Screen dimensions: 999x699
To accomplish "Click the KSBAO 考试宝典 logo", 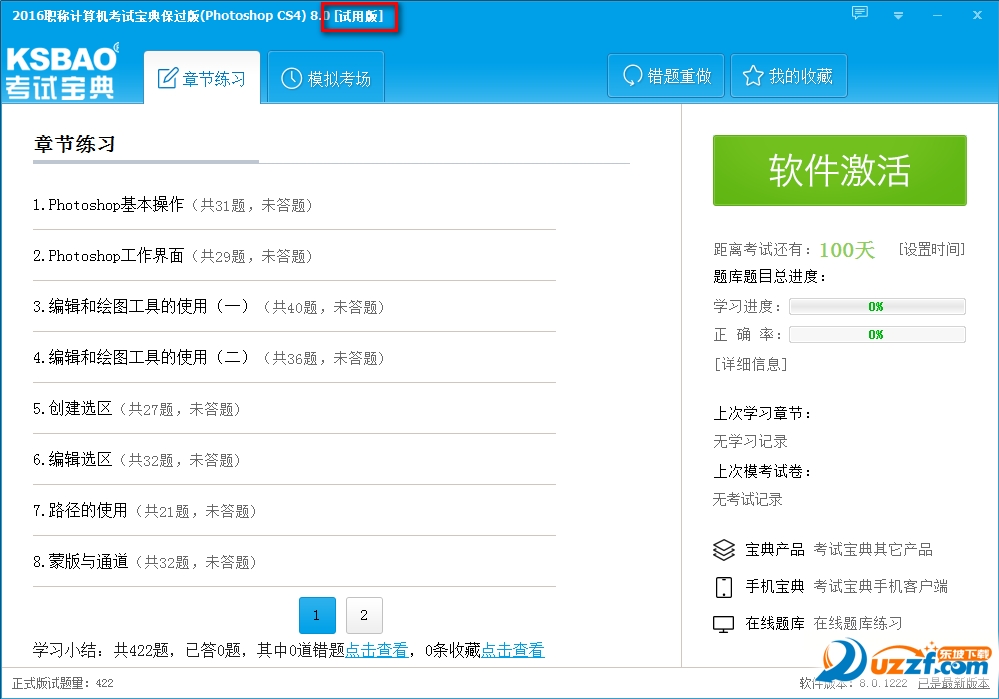I will click(62, 71).
